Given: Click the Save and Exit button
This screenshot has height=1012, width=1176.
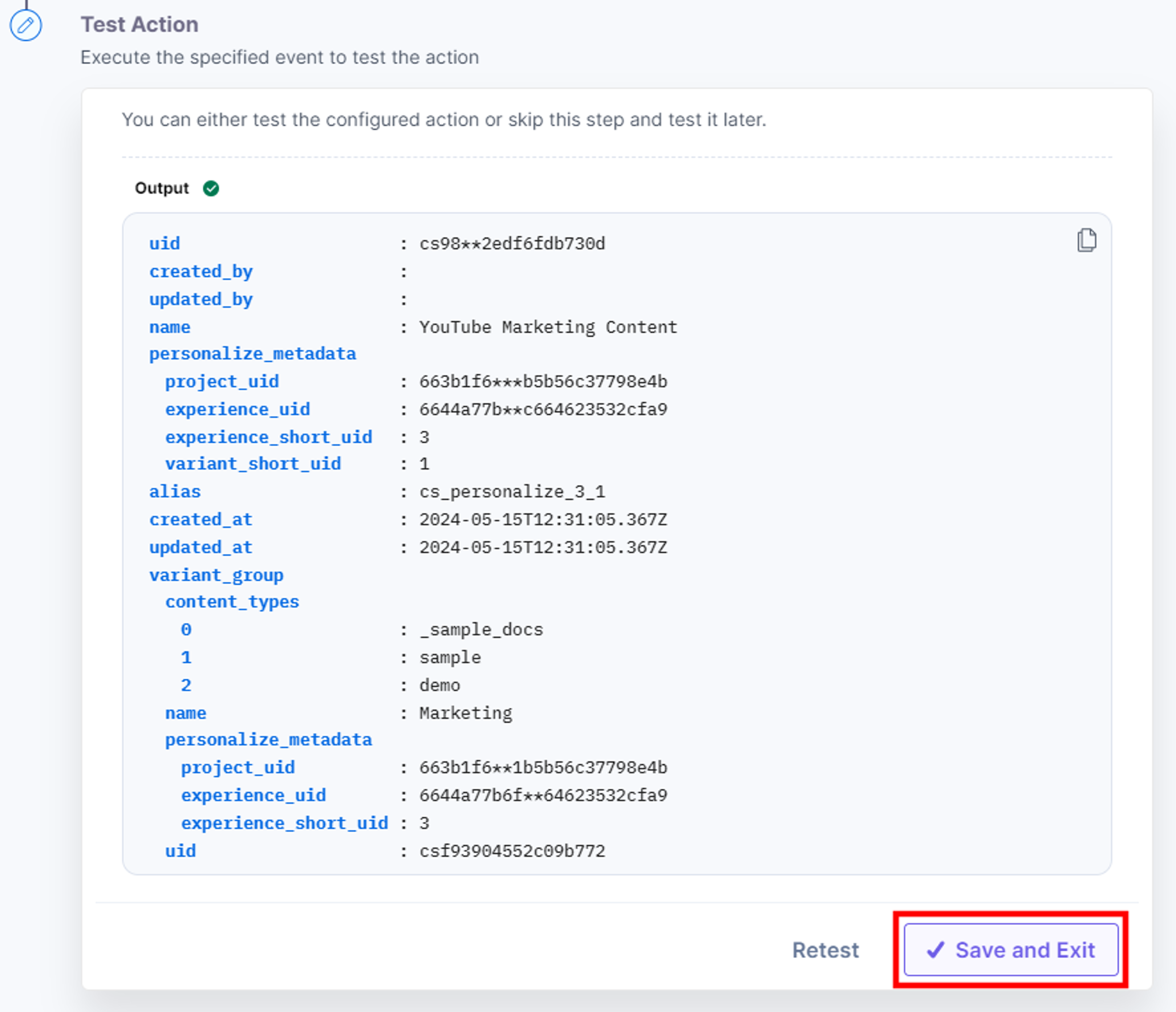Looking at the screenshot, I should pyautogui.click(x=1011, y=950).
